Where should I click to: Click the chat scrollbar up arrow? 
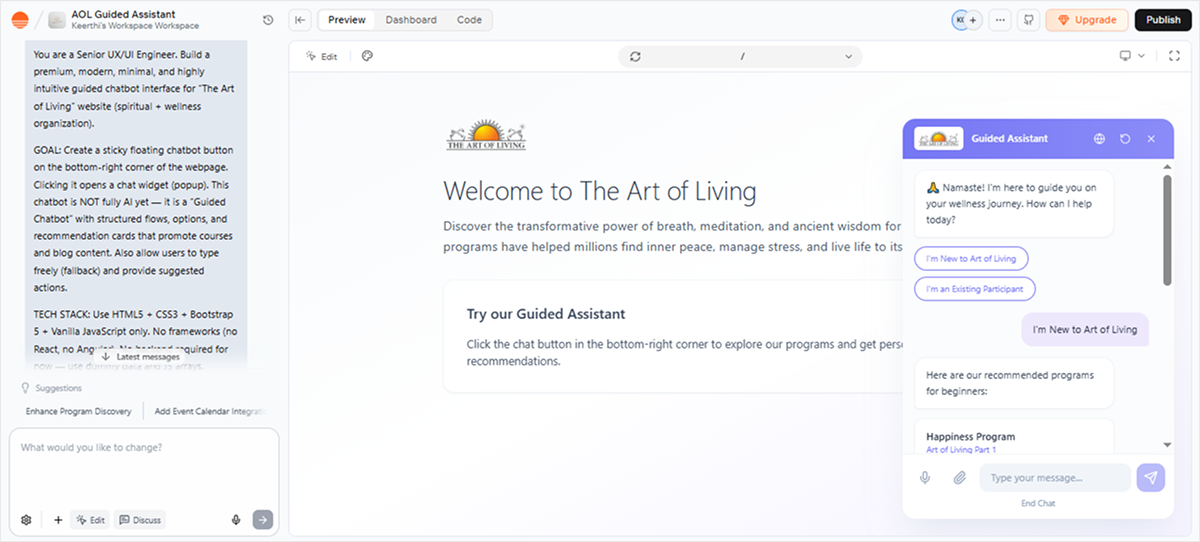tap(1167, 165)
